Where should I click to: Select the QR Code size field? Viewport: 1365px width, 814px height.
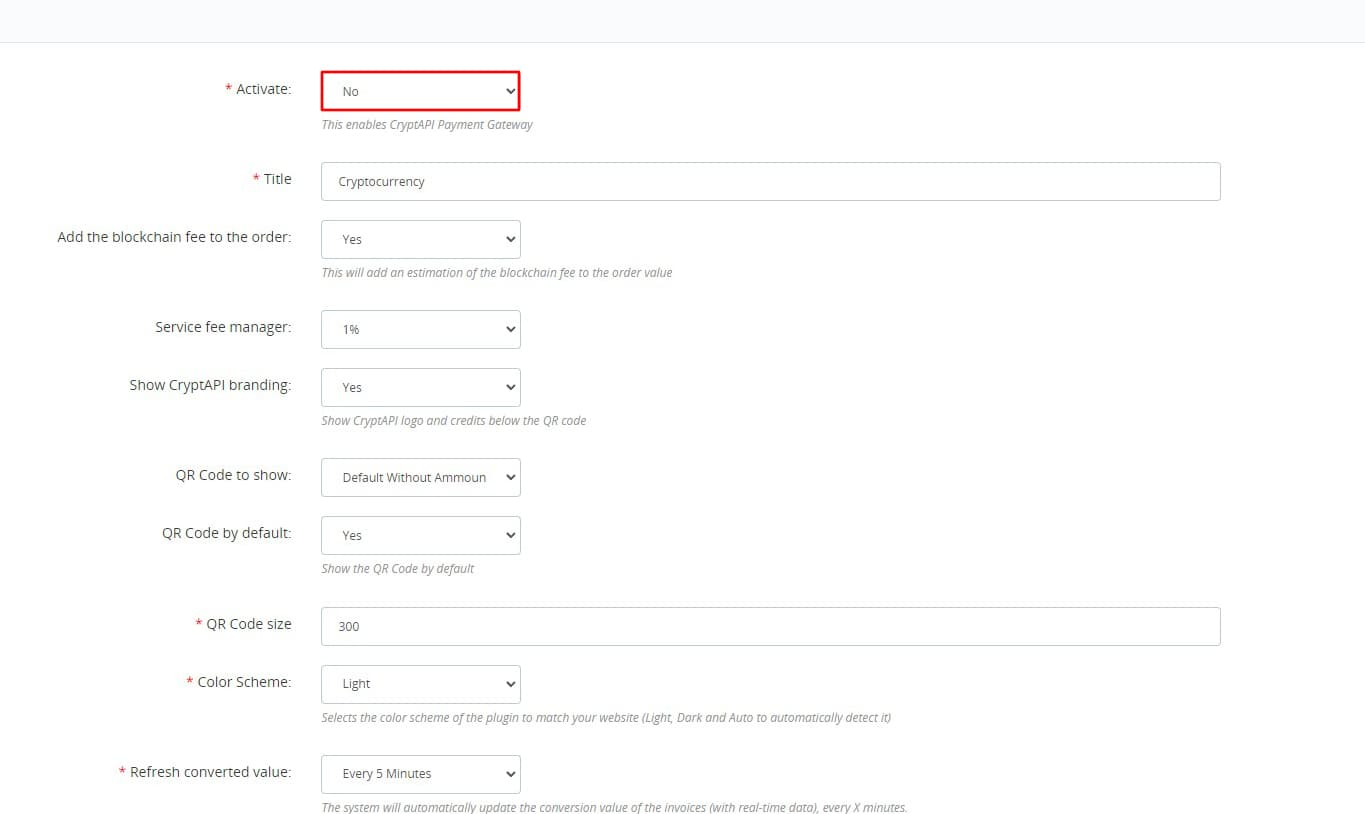(x=770, y=626)
